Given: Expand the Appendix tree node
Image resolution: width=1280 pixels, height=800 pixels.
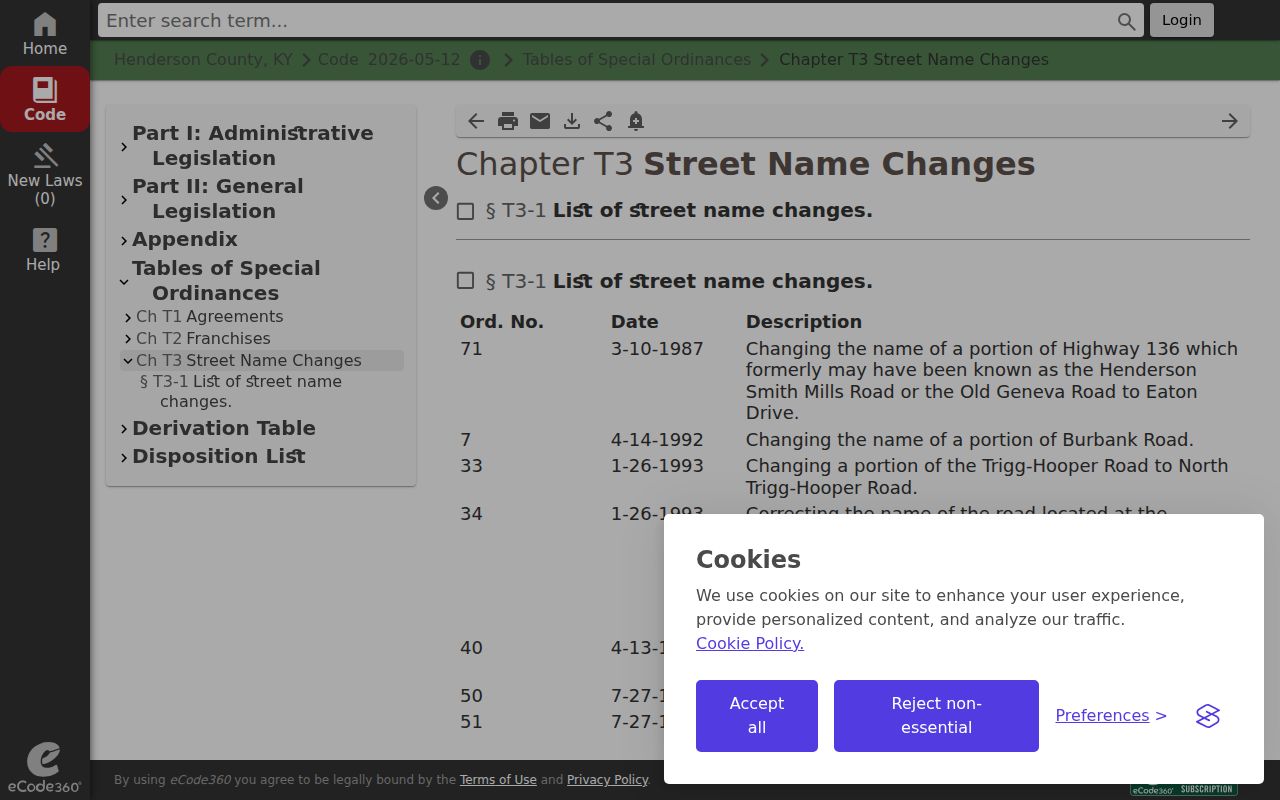Looking at the screenshot, I should [124, 241].
